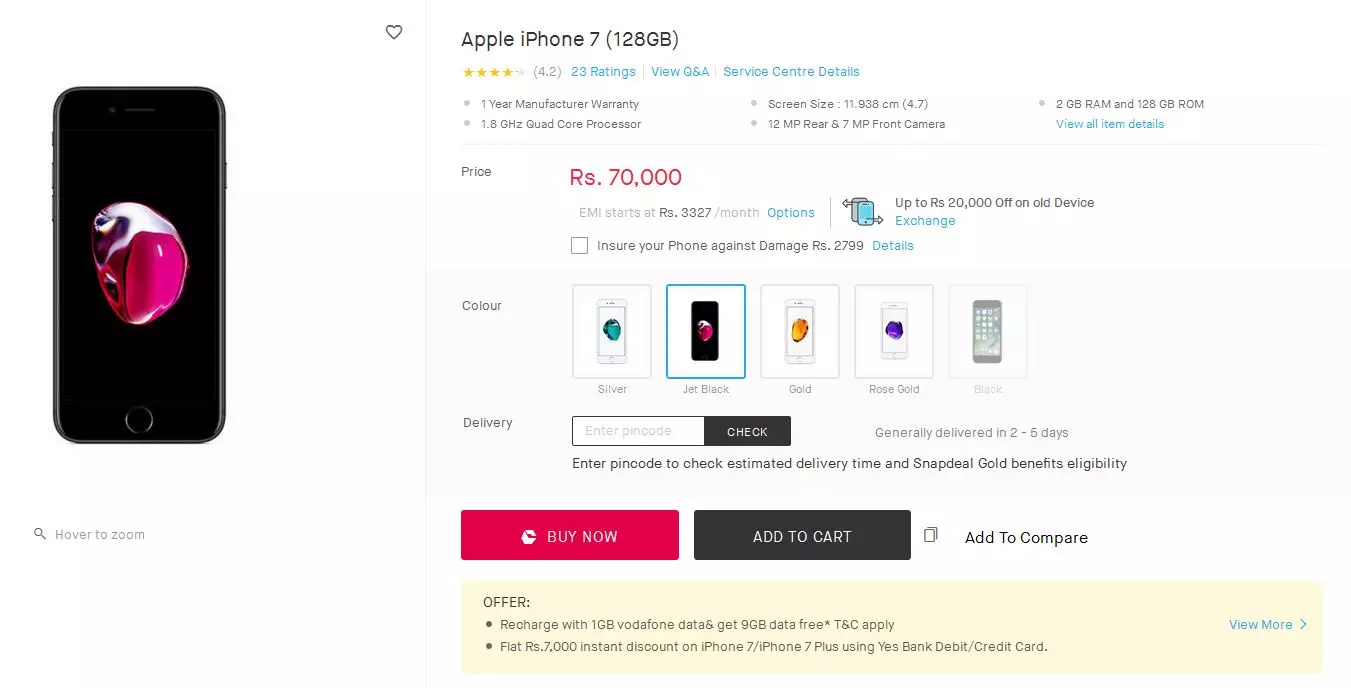This screenshot has height=688, width=1351.
Task: Tick the phone damage insurance checkbox
Action: (x=579, y=246)
